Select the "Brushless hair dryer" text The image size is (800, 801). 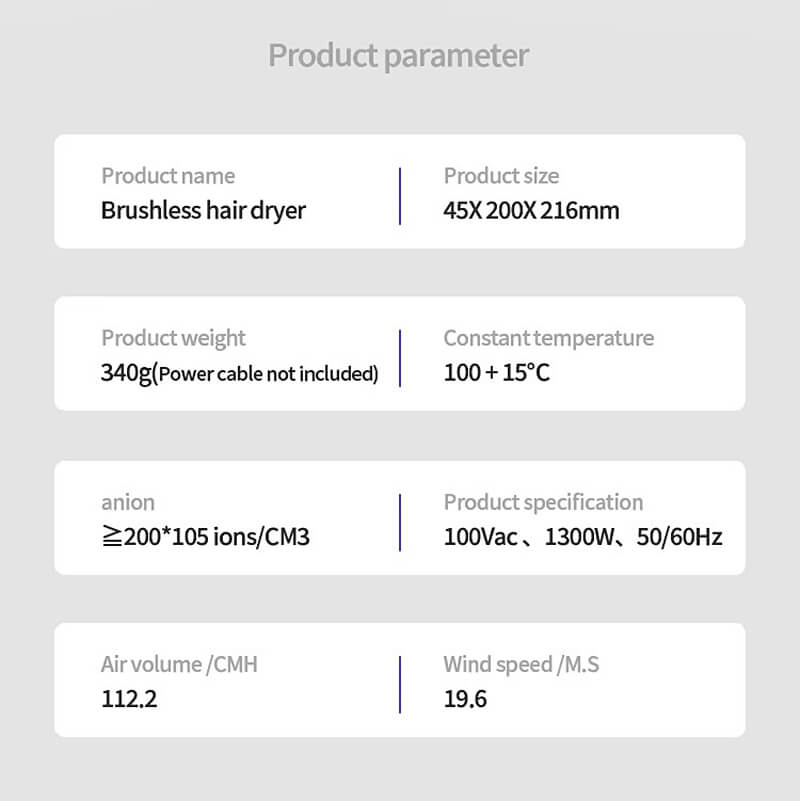203,211
